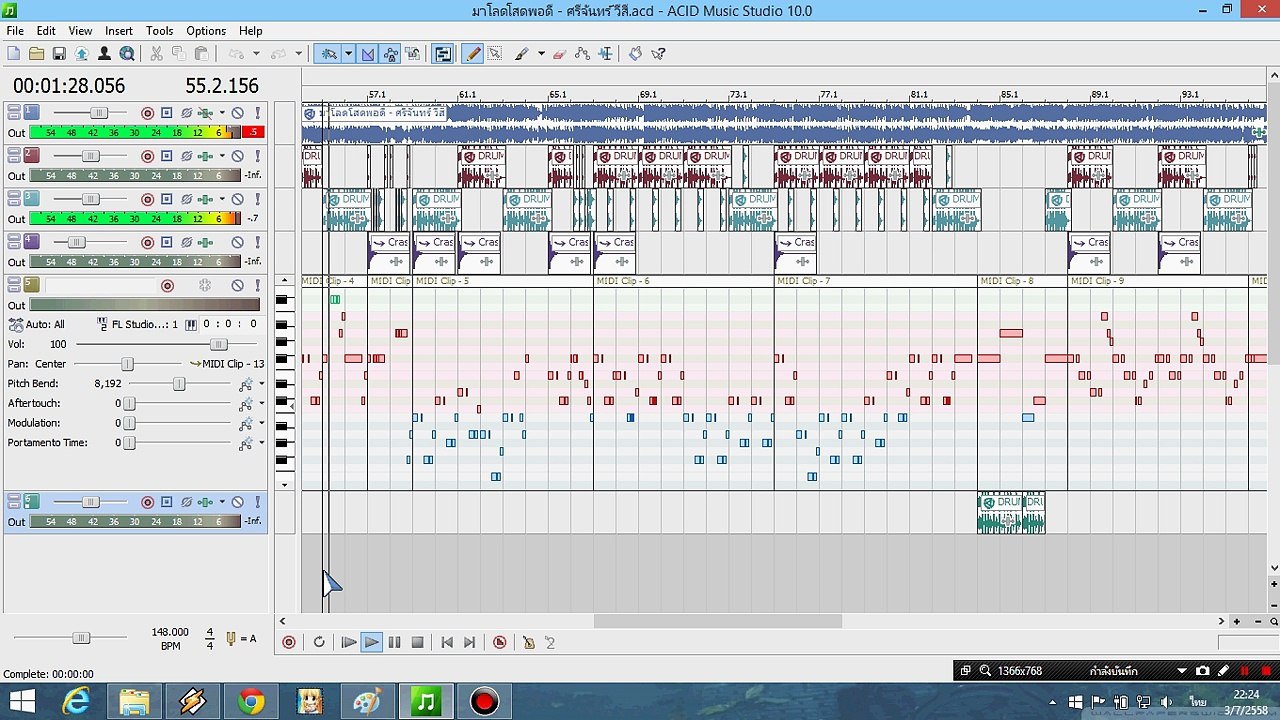
Task: Open track 1 device selection dropdown arrow
Action: tap(222, 113)
